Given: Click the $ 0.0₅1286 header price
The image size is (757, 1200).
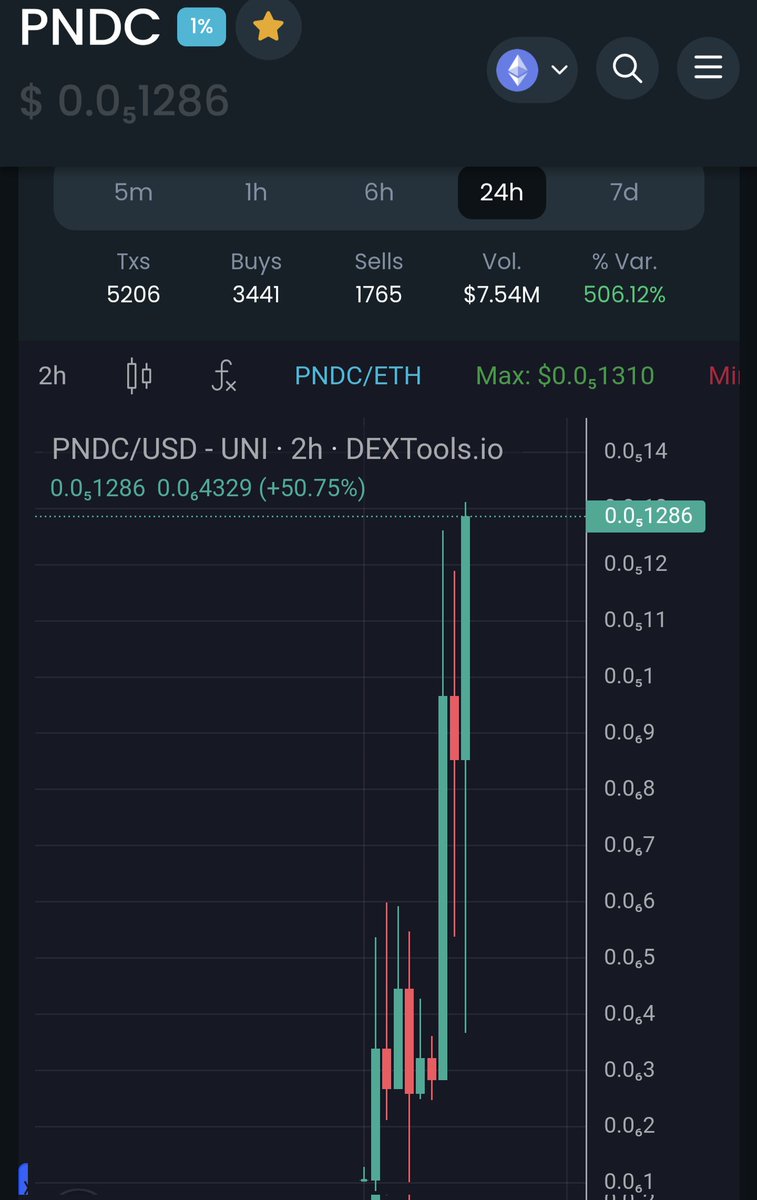Looking at the screenshot, I should click(125, 102).
